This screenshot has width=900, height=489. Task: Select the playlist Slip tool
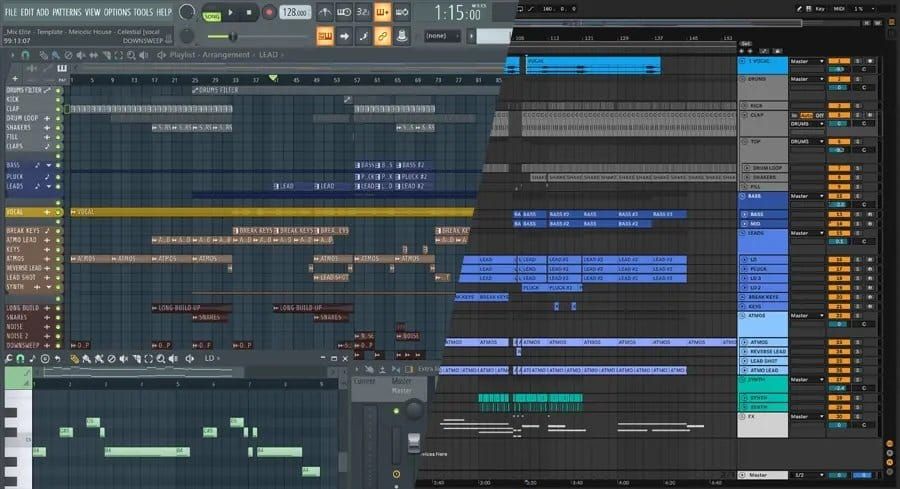[x=94, y=55]
